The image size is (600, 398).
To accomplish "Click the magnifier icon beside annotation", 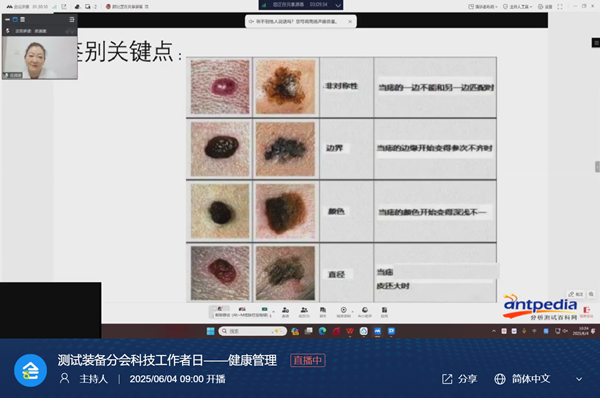I will [x=591, y=294].
